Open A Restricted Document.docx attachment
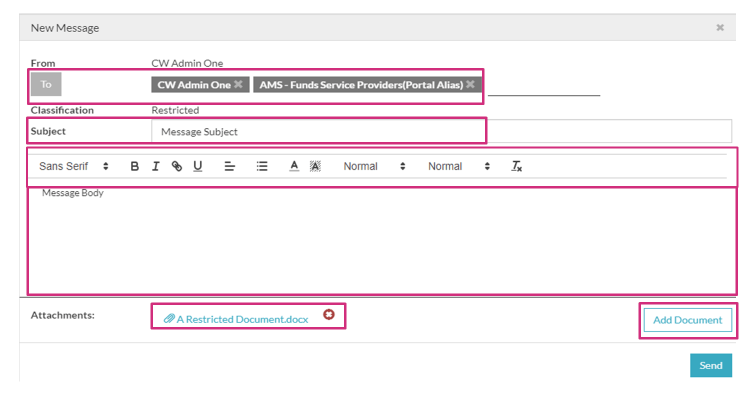The image size is (756, 398). point(242,319)
